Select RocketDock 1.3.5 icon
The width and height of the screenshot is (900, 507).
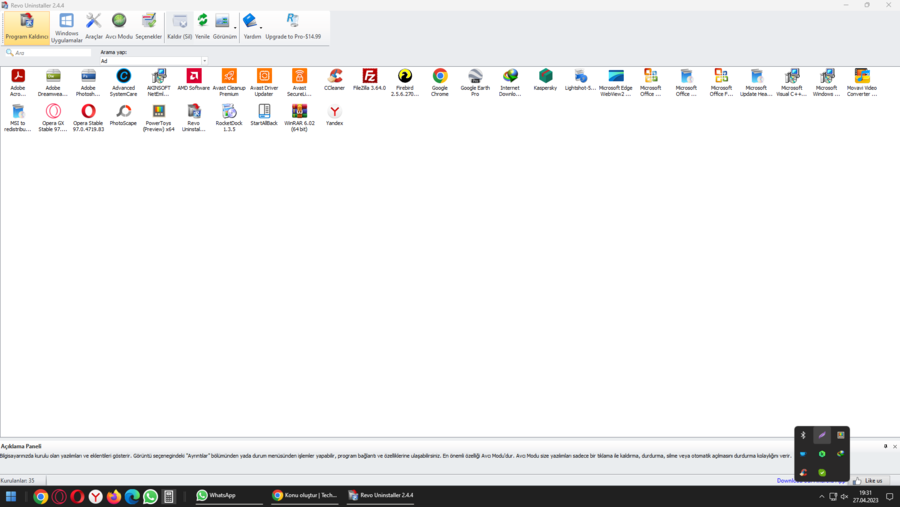point(229,118)
